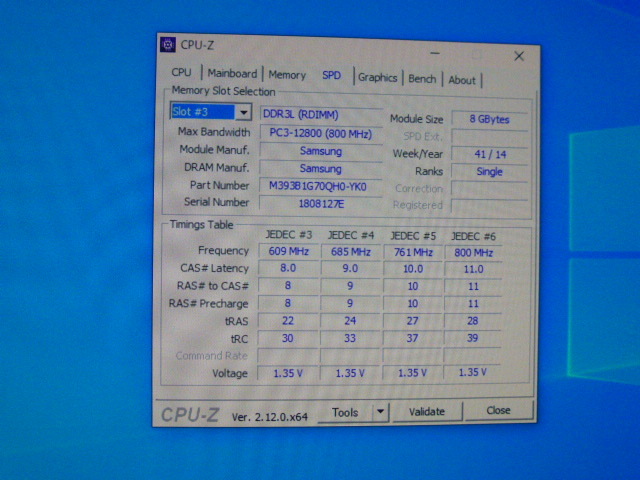Click the tRAS value 28
The width and height of the screenshot is (640, 480).
473,321
